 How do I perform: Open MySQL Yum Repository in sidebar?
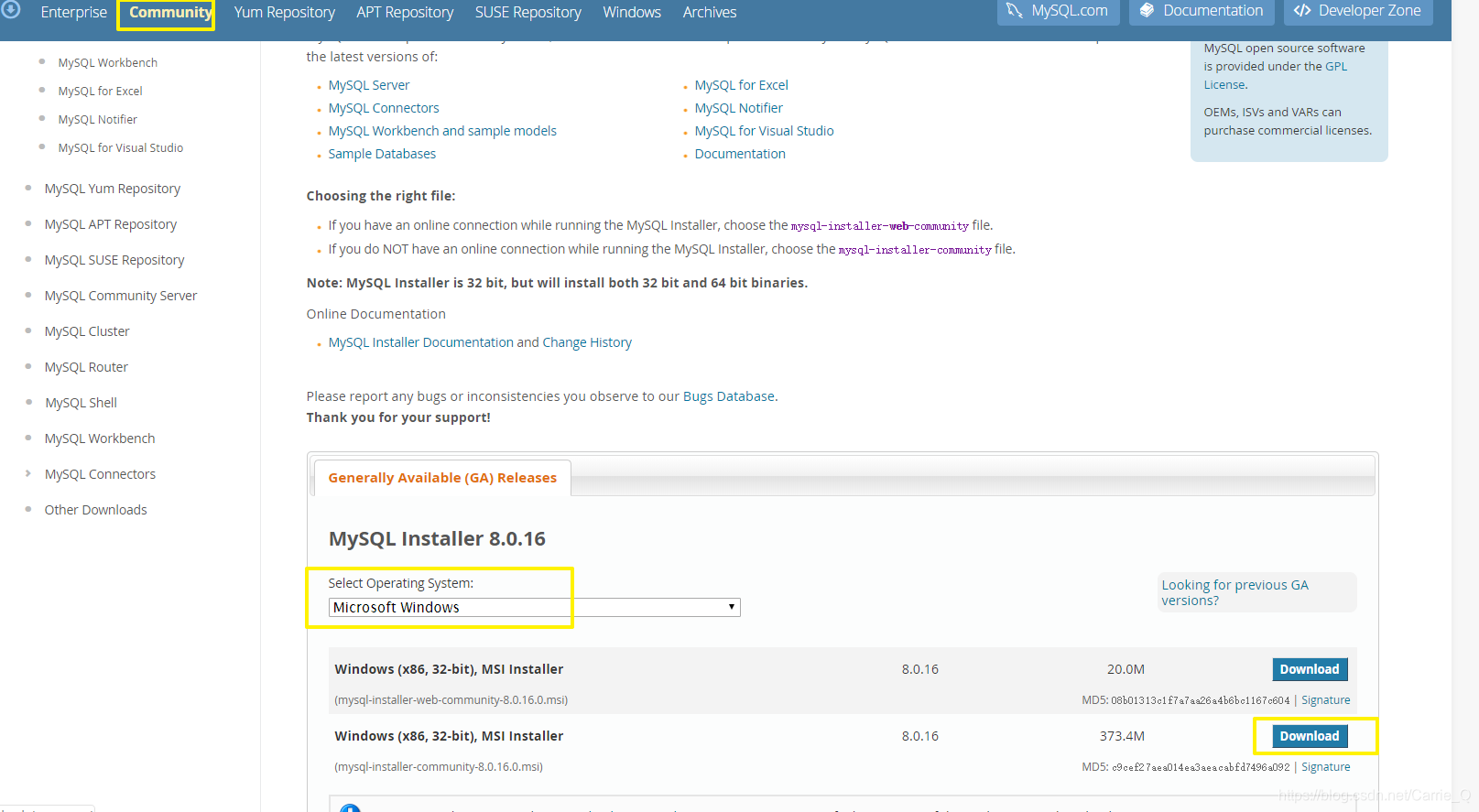[113, 189]
